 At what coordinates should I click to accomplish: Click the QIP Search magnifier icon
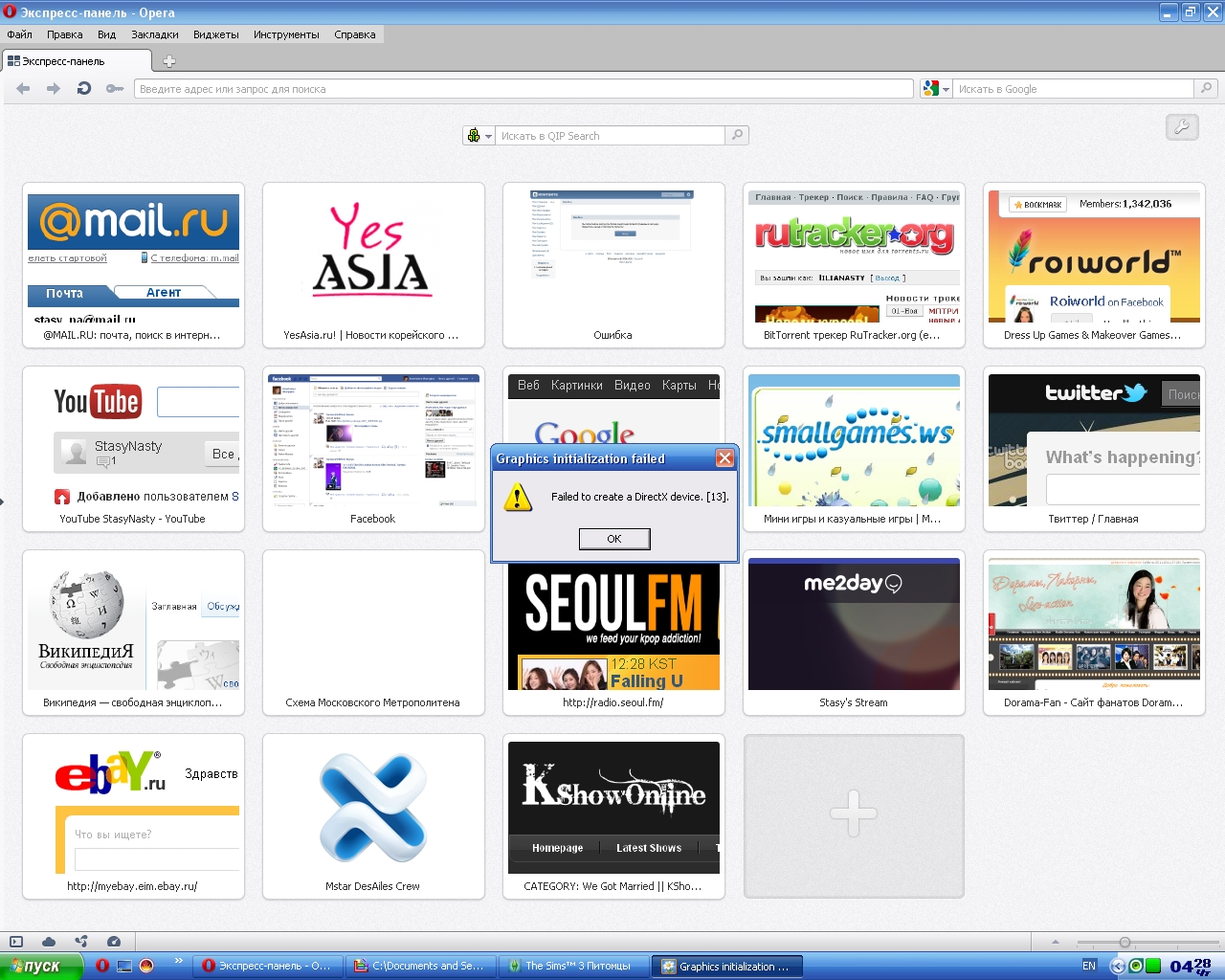pyautogui.click(x=737, y=135)
